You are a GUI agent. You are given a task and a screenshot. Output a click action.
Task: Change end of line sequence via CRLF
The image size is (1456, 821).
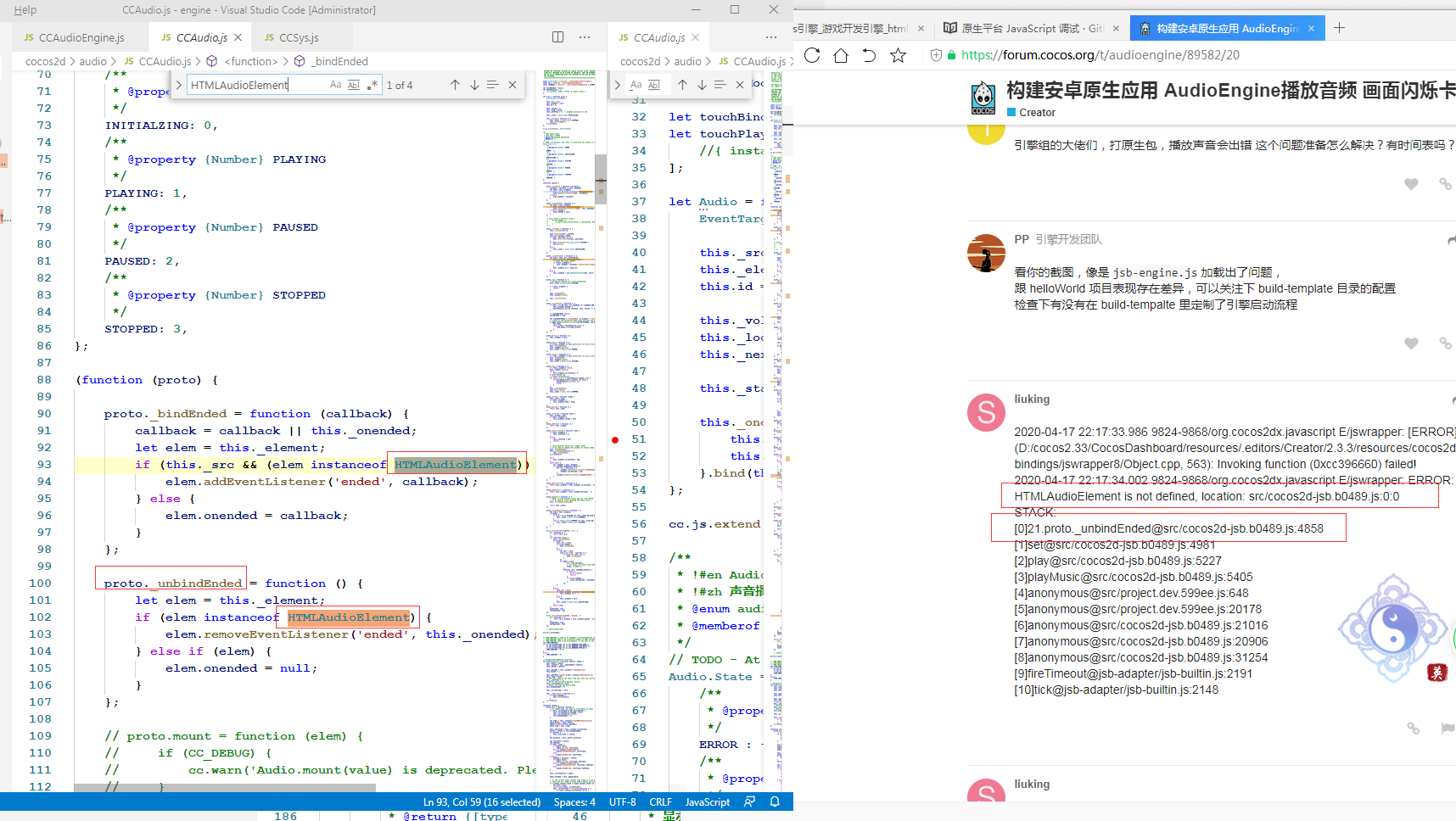(660, 802)
